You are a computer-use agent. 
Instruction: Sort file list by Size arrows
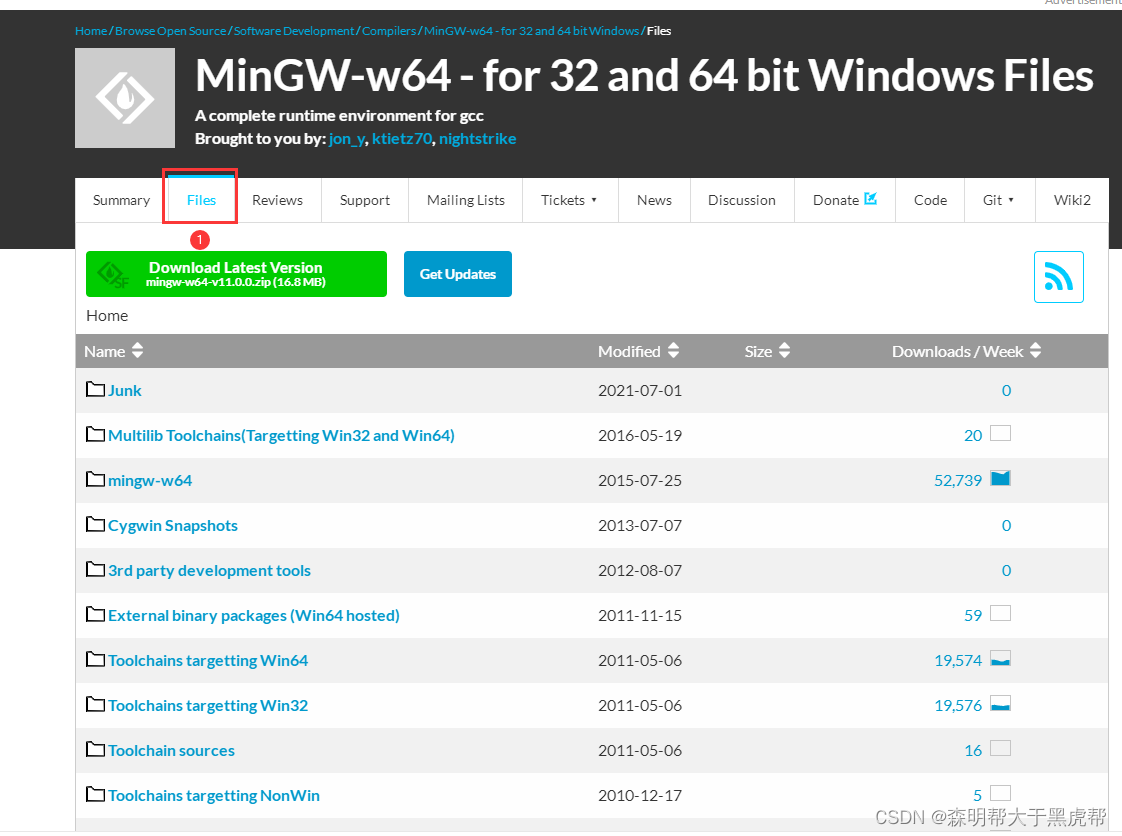pos(784,351)
